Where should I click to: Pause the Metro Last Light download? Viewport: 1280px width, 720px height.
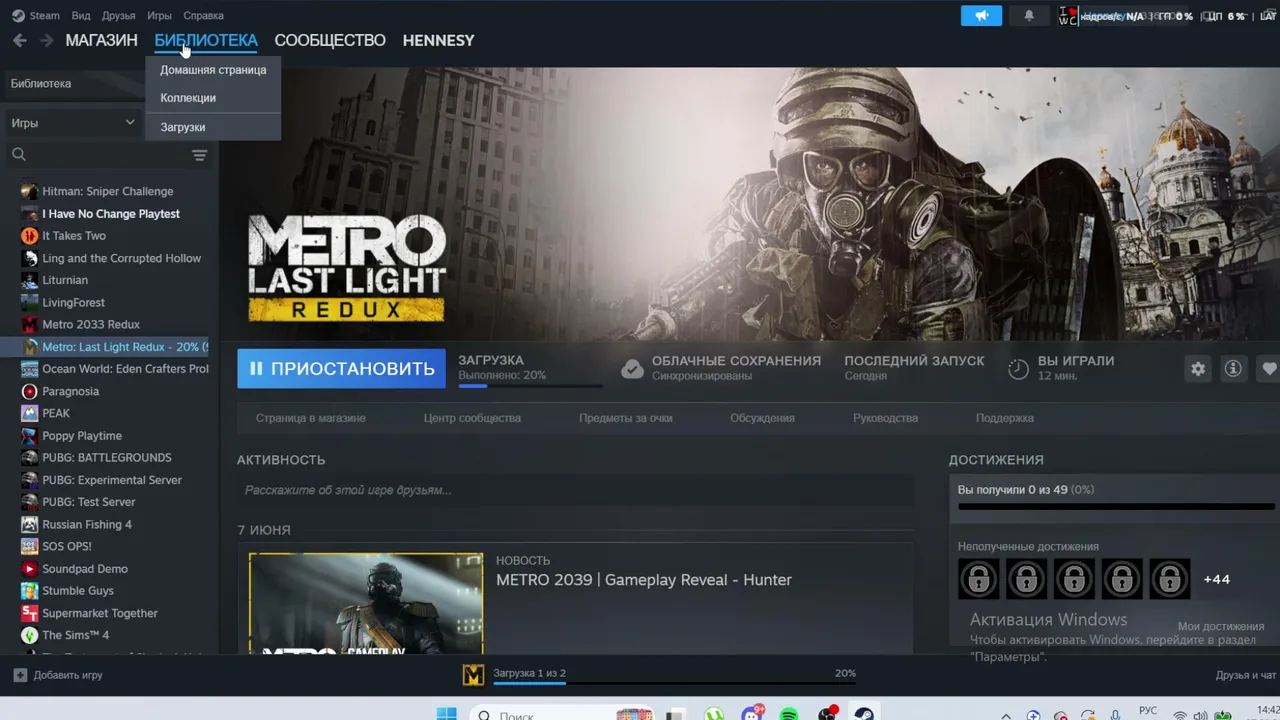point(341,368)
